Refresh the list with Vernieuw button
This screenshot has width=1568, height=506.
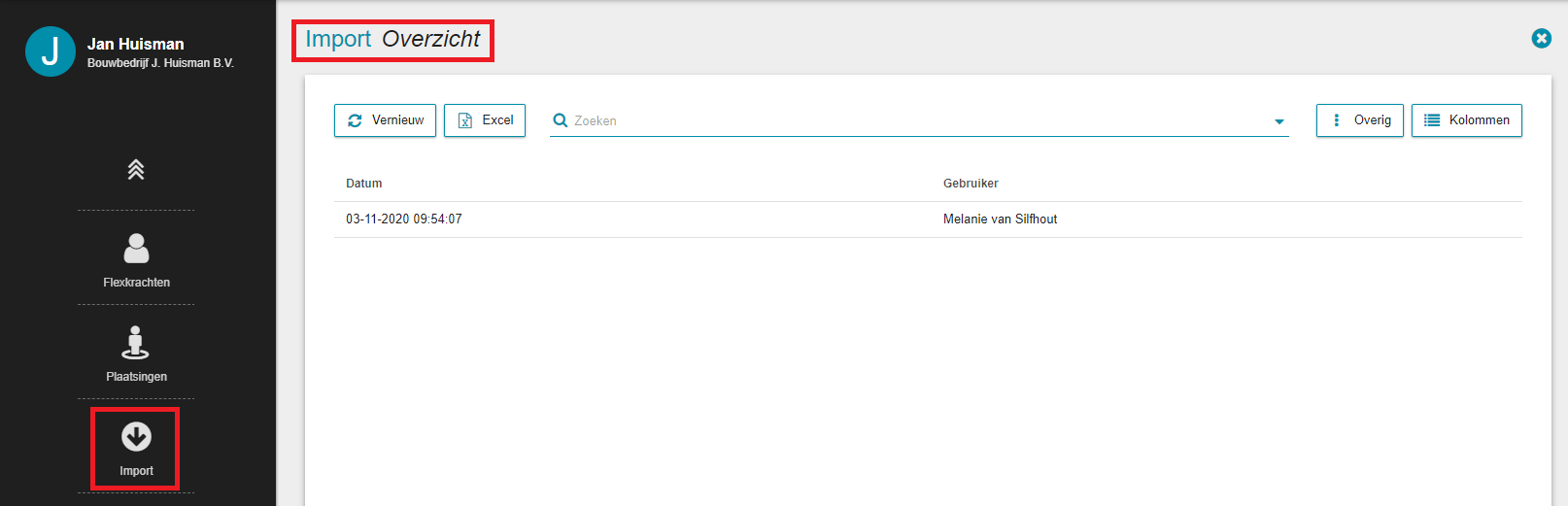pyautogui.click(x=385, y=120)
